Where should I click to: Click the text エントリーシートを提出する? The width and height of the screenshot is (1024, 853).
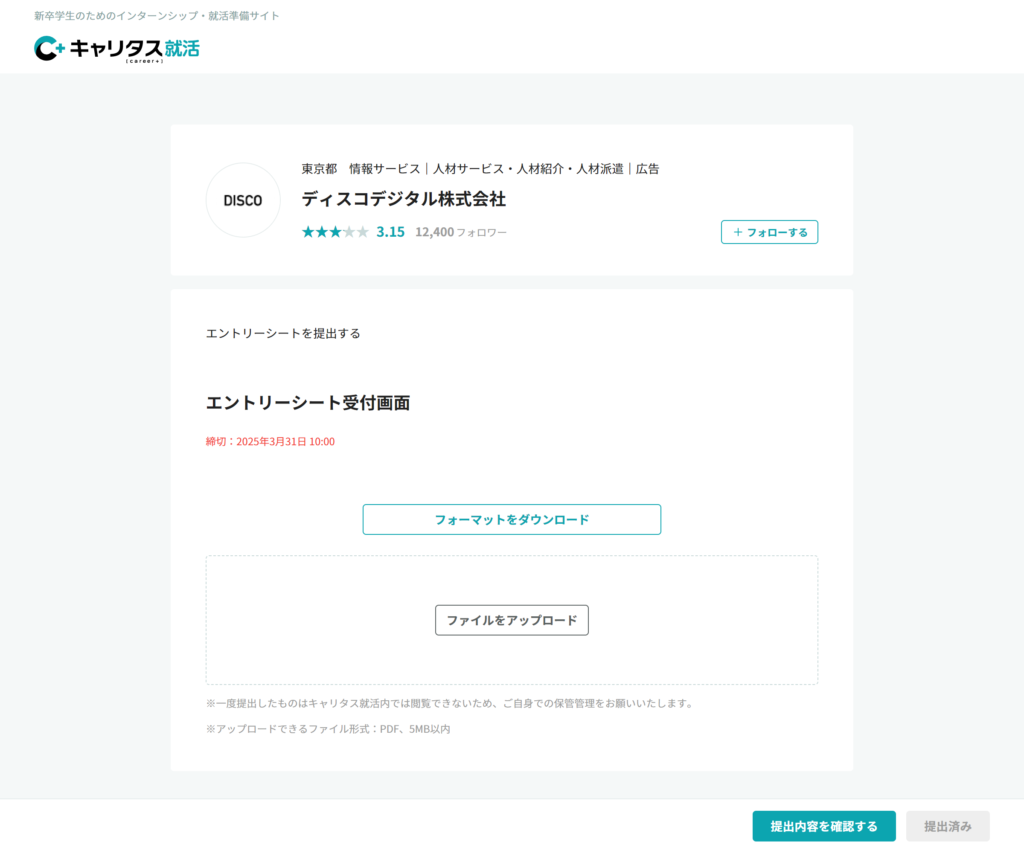[x=283, y=333]
